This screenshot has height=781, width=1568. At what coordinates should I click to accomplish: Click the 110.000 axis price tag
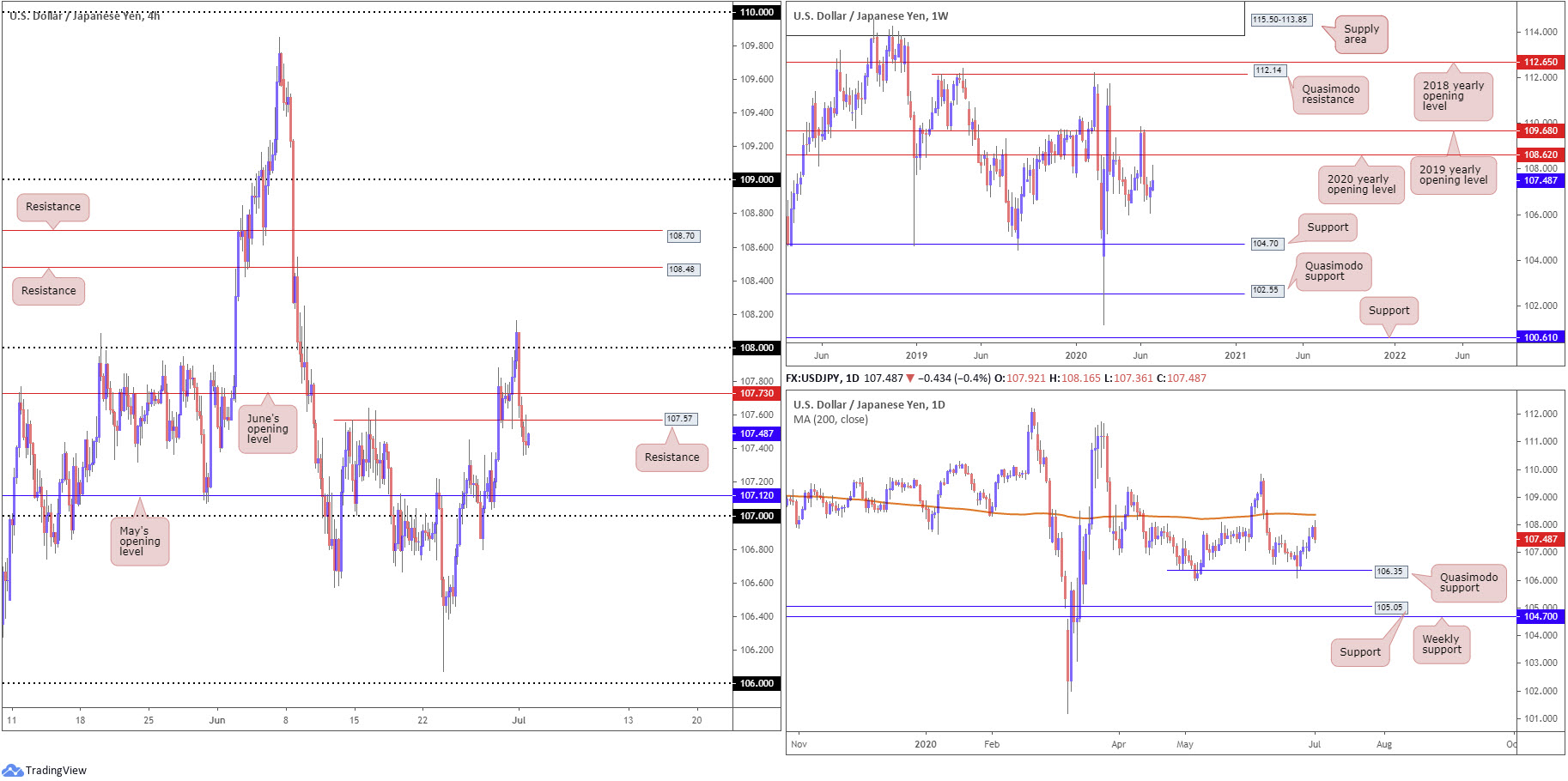(757, 12)
